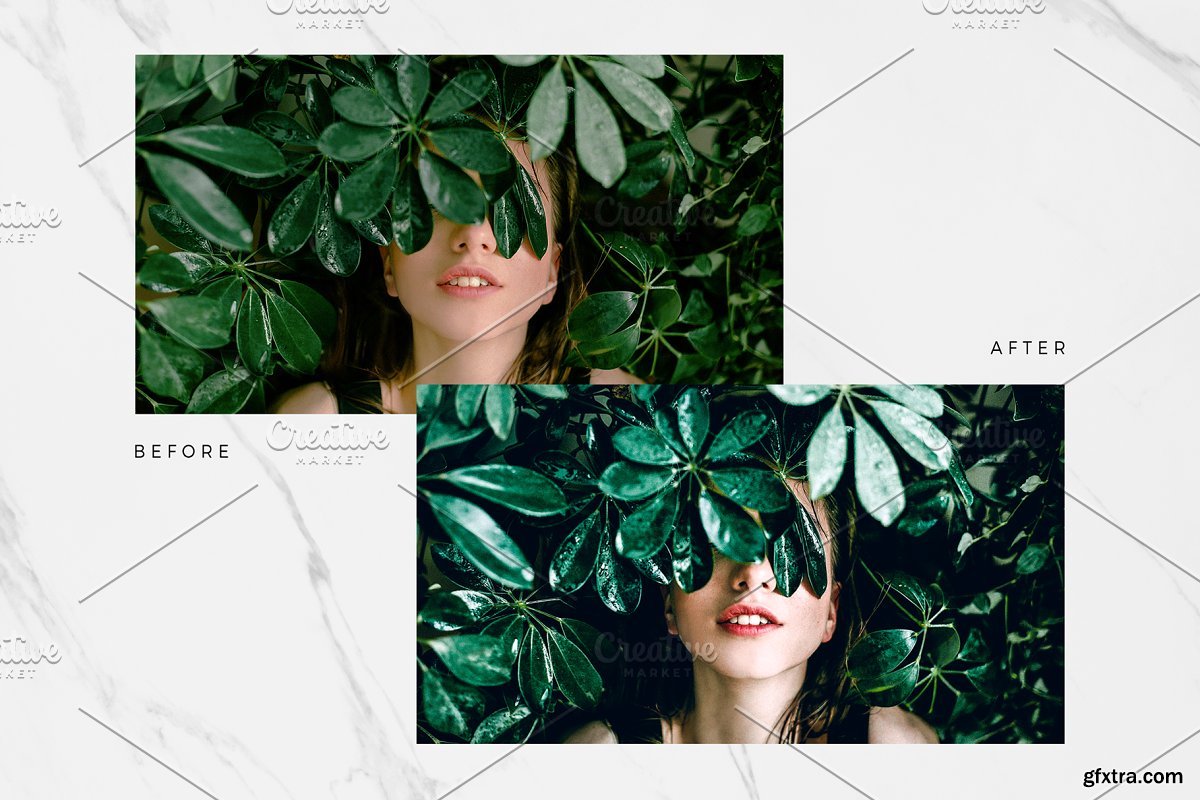Screen dimensions: 1200x800
Task: Click the red lips in the After photo
Action: click(x=748, y=619)
